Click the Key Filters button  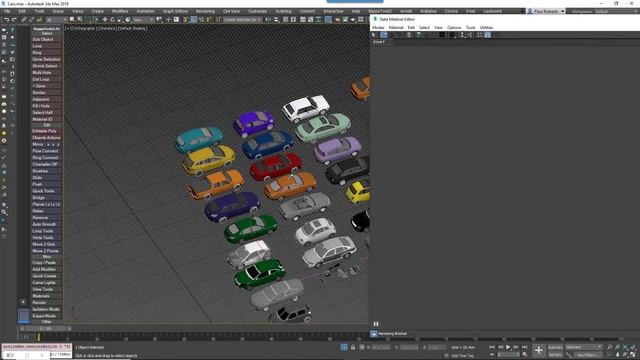pos(590,355)
